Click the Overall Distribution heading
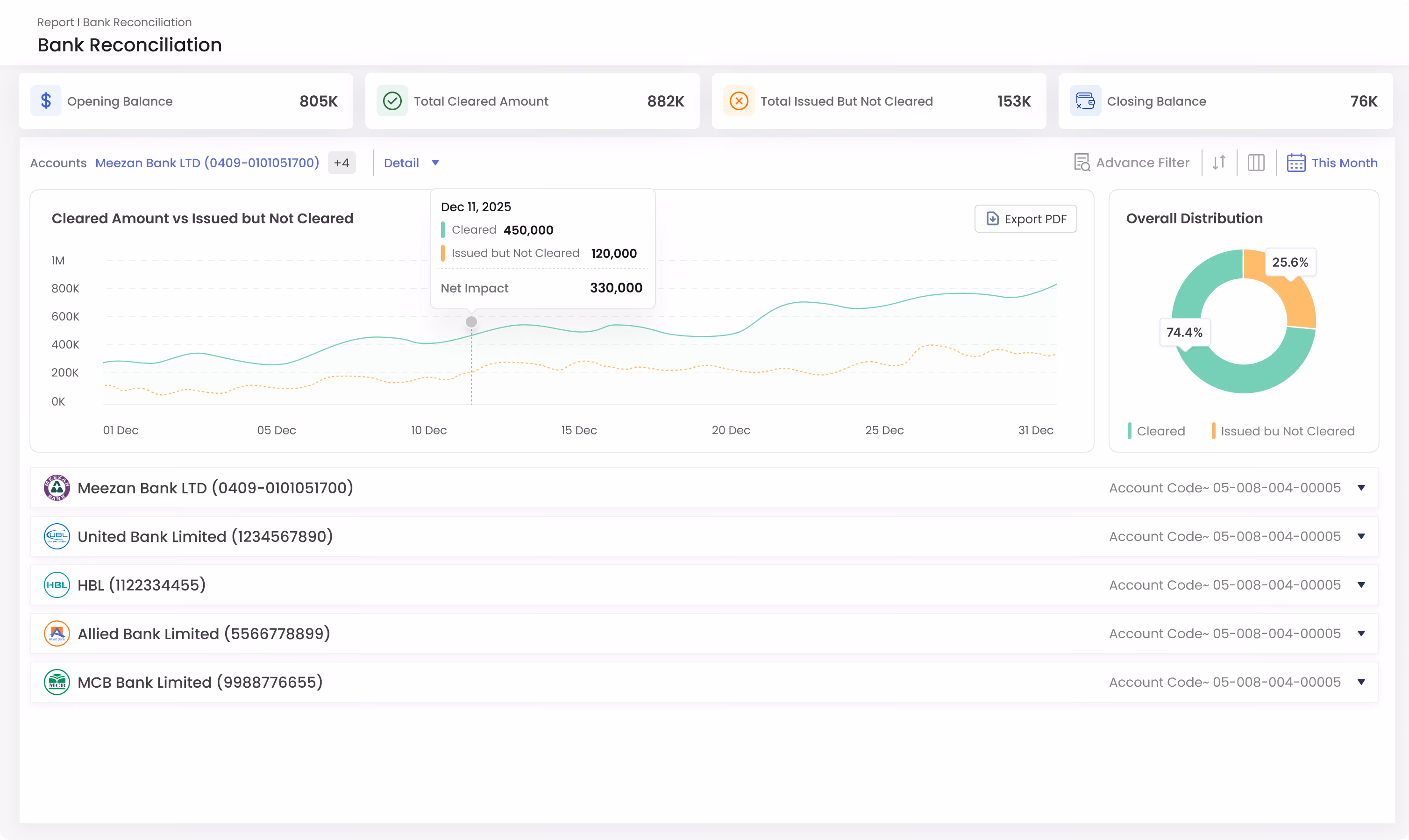This screenshot has height=840, width=1409. coord(1194,219)
